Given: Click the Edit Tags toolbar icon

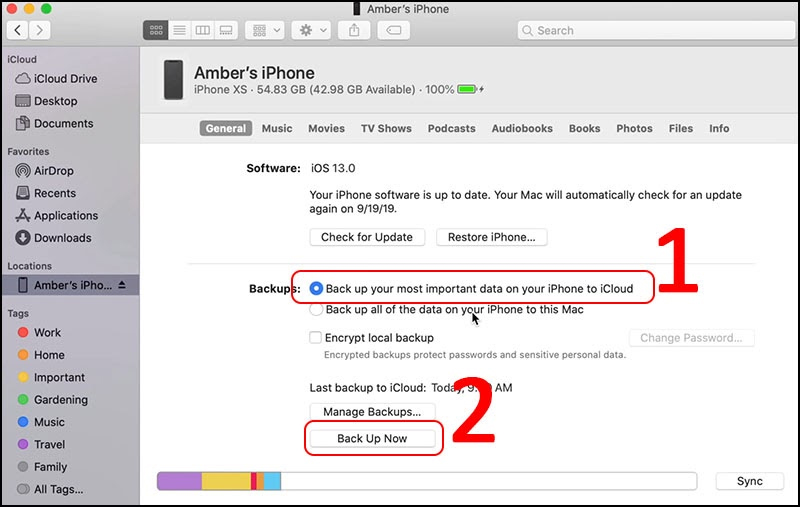Looking at the screenshot, I should point(393,31).
